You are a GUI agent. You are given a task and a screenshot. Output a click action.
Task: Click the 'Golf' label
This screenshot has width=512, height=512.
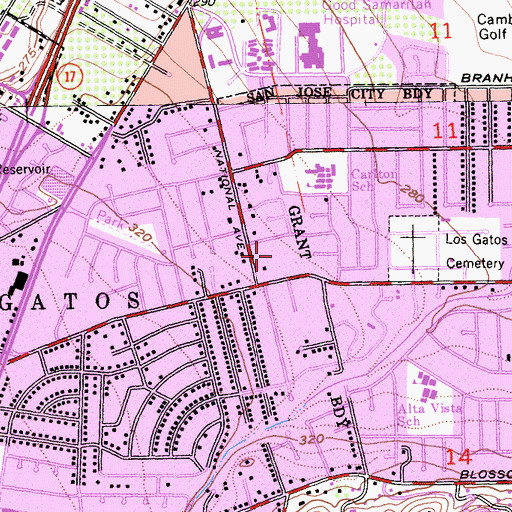pos(492,34)
